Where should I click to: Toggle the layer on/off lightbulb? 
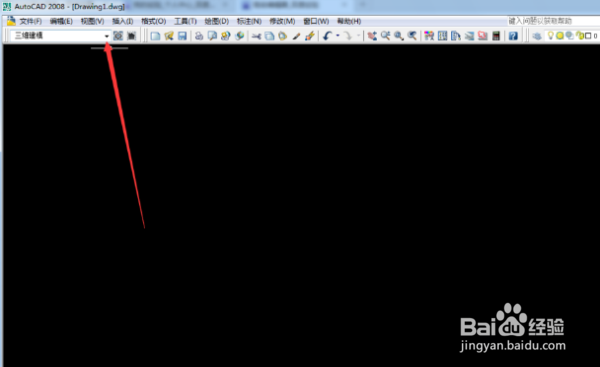550,36
